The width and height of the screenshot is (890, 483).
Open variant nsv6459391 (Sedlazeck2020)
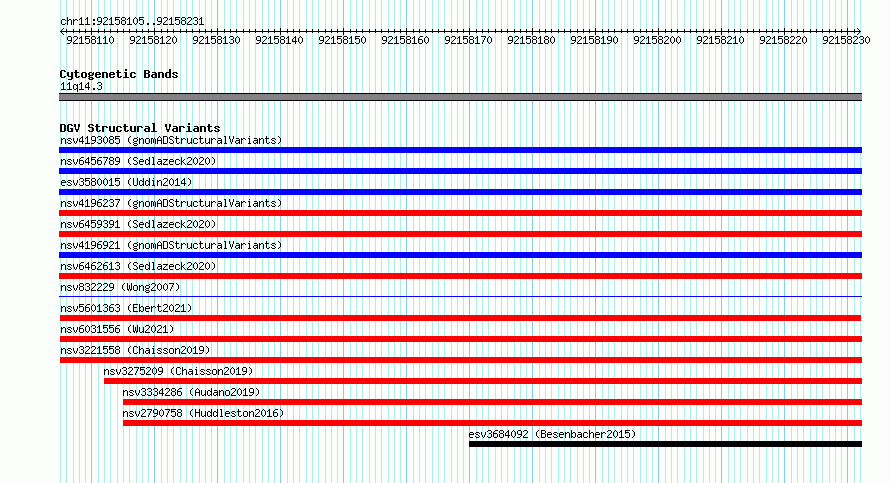coord(138,224)
